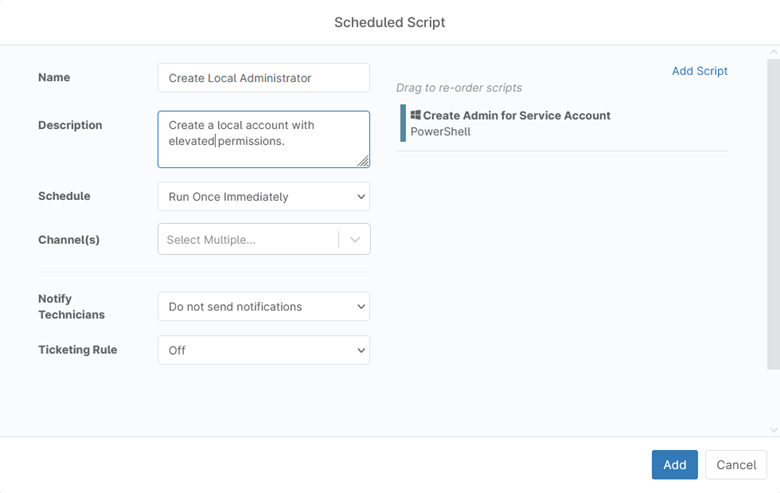Click the Ticketing Rule label
The image size is (780, 493).
coord(77,350)
